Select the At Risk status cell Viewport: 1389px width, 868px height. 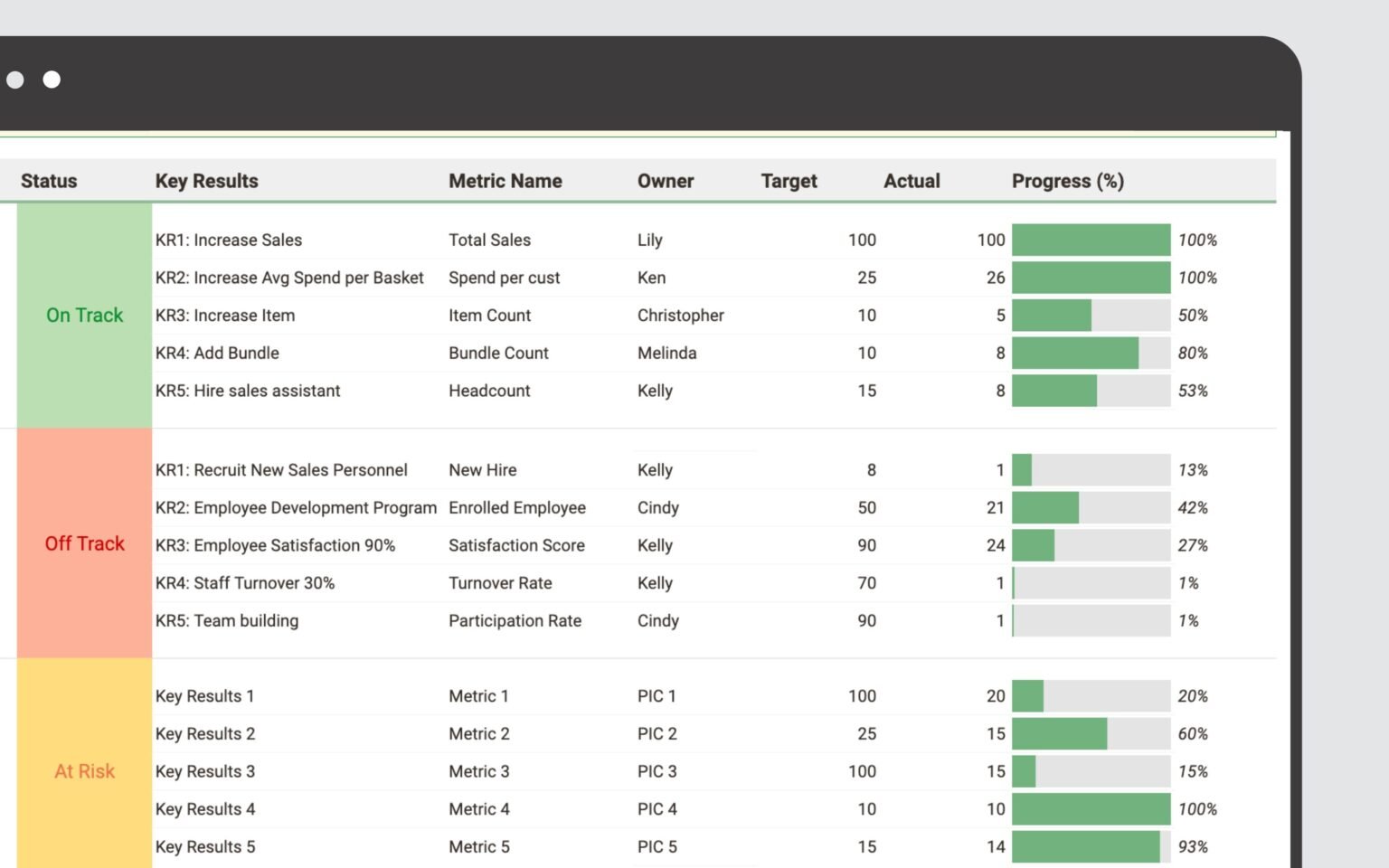point(84,771)
